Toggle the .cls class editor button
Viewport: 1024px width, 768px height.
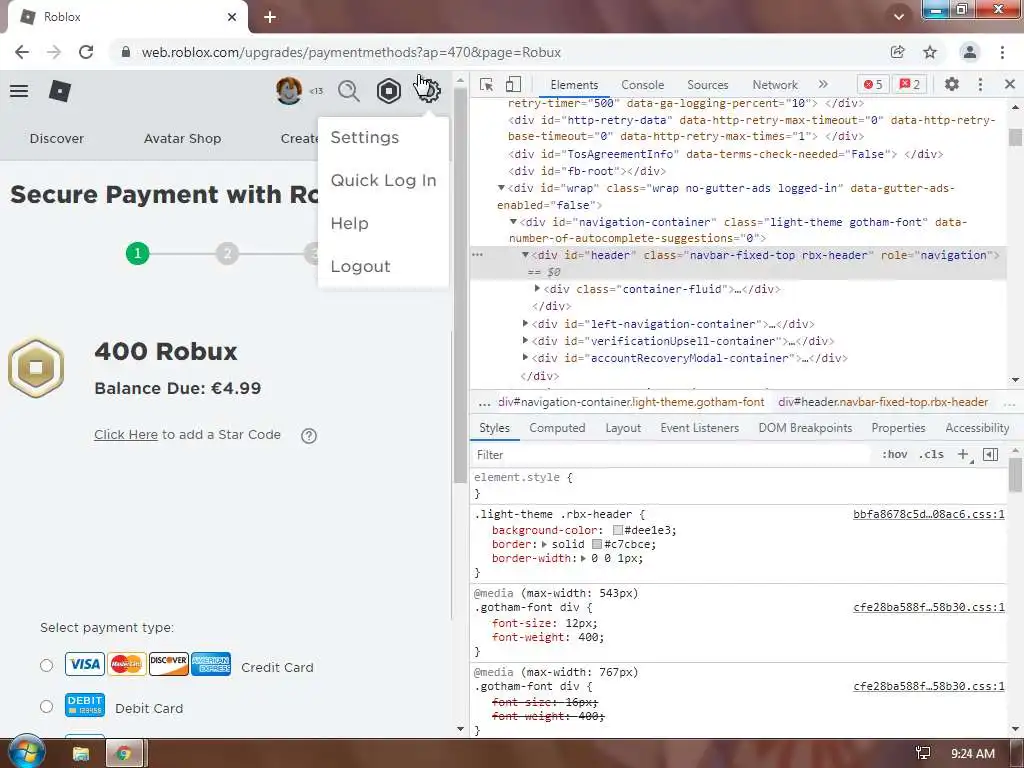931,455
